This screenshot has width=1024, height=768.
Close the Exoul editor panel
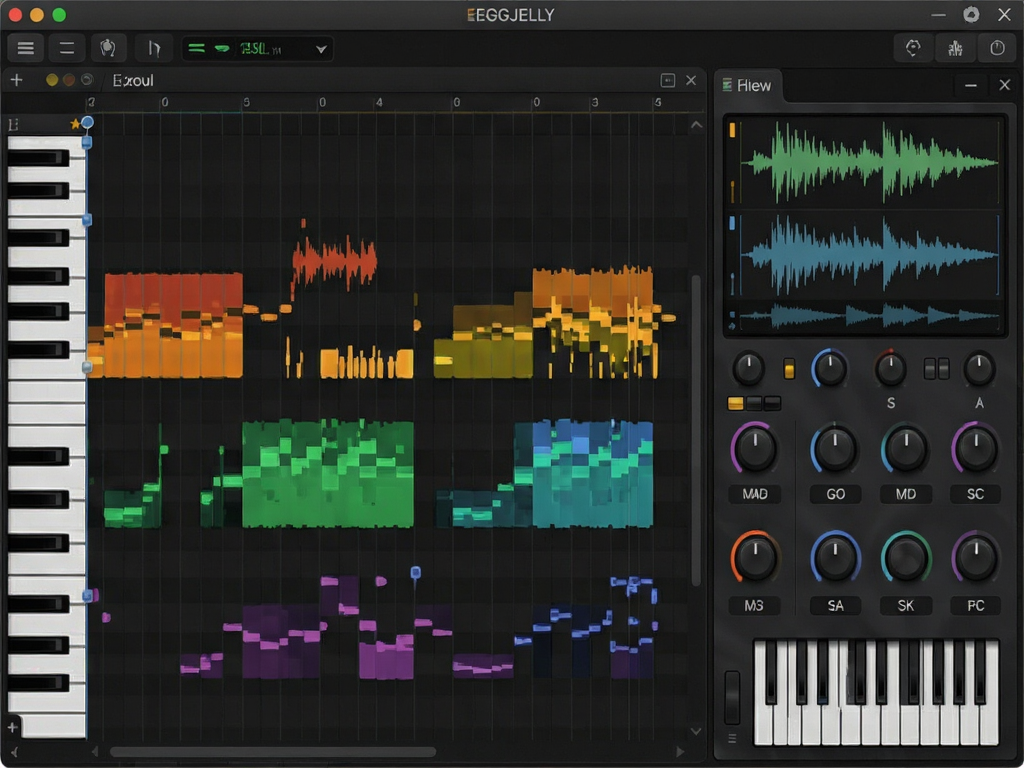691,80
